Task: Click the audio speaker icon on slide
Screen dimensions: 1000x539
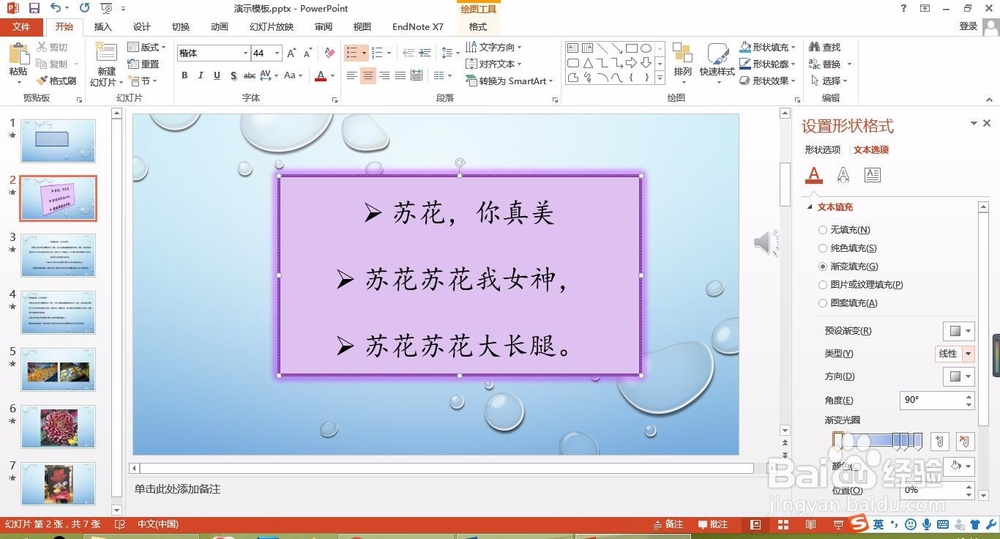Action: point(765,242)
